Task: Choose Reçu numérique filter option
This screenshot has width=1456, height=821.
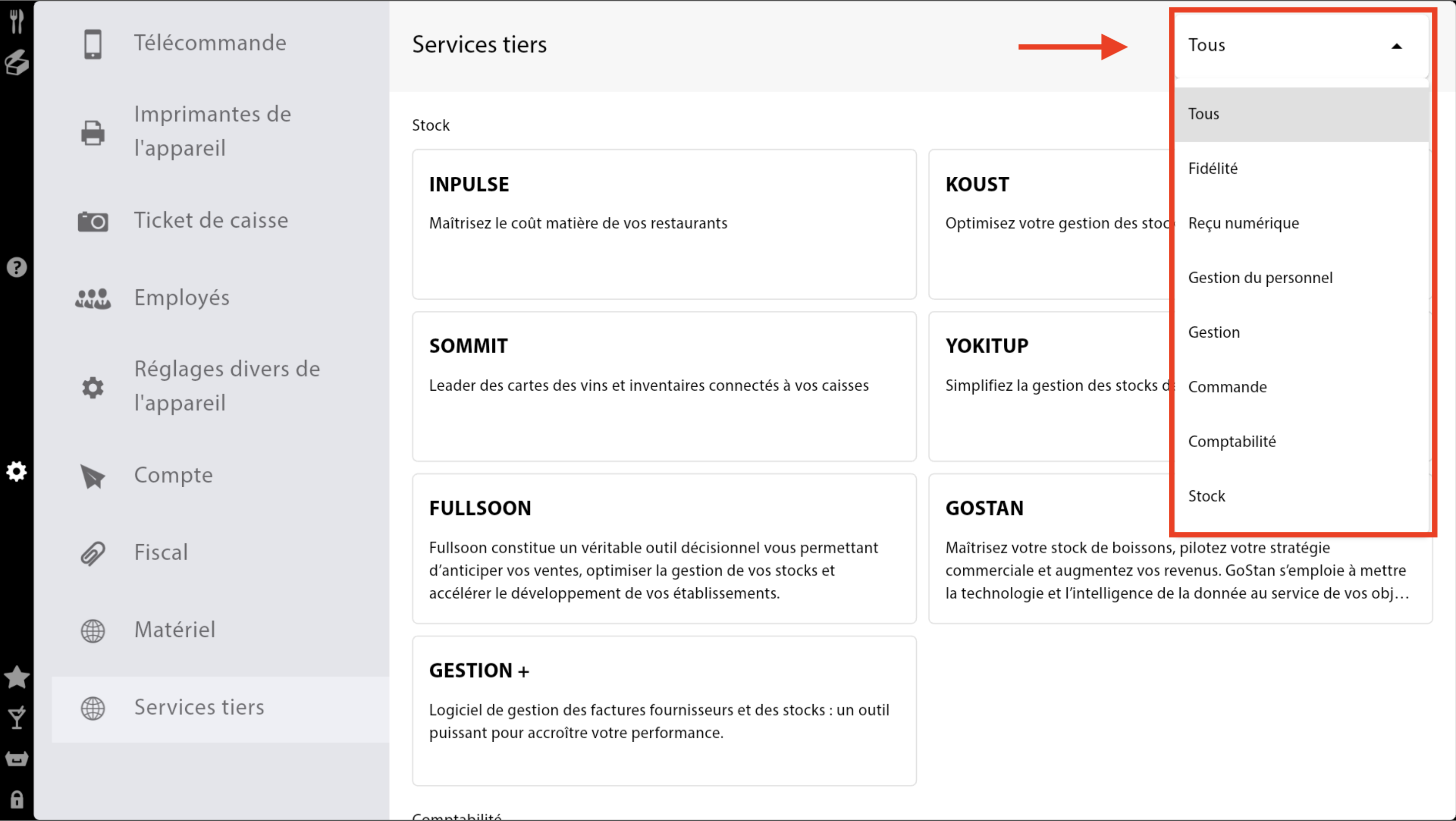Action: [1244, 223]
